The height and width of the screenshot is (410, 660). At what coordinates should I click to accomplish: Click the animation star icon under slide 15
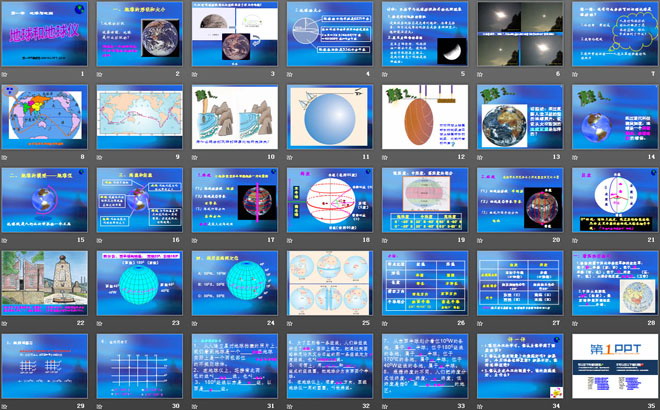click(5, 240)
